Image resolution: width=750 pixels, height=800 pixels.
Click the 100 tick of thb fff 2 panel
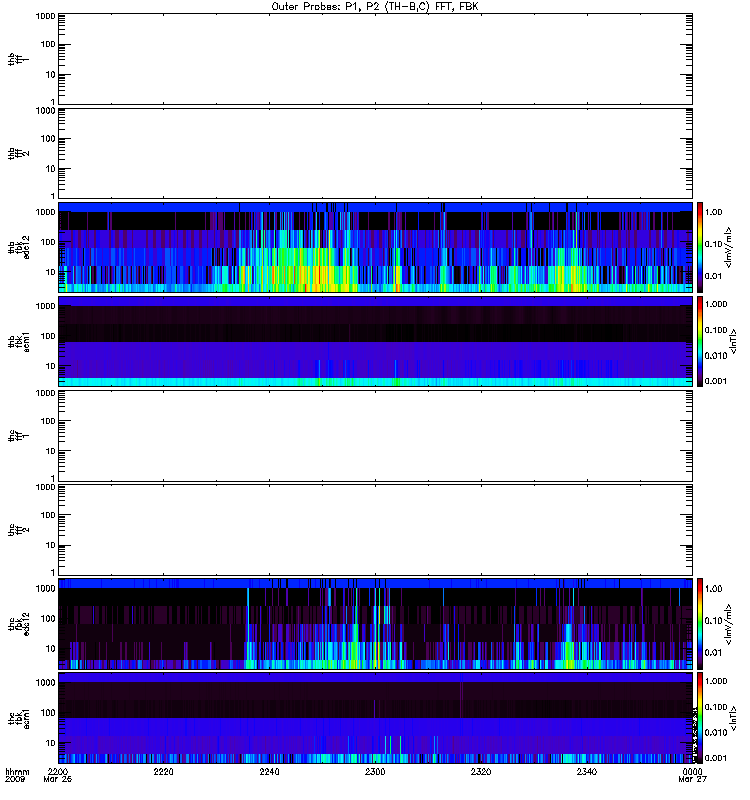(48, 139)
